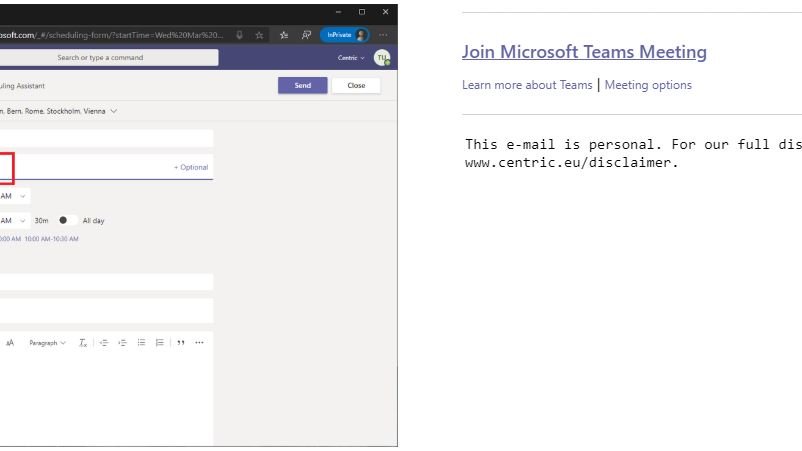The height and width of the screenshot is (451, 802).
Task: Add this page to favorites with the star
Action: [x=259, y=35]
